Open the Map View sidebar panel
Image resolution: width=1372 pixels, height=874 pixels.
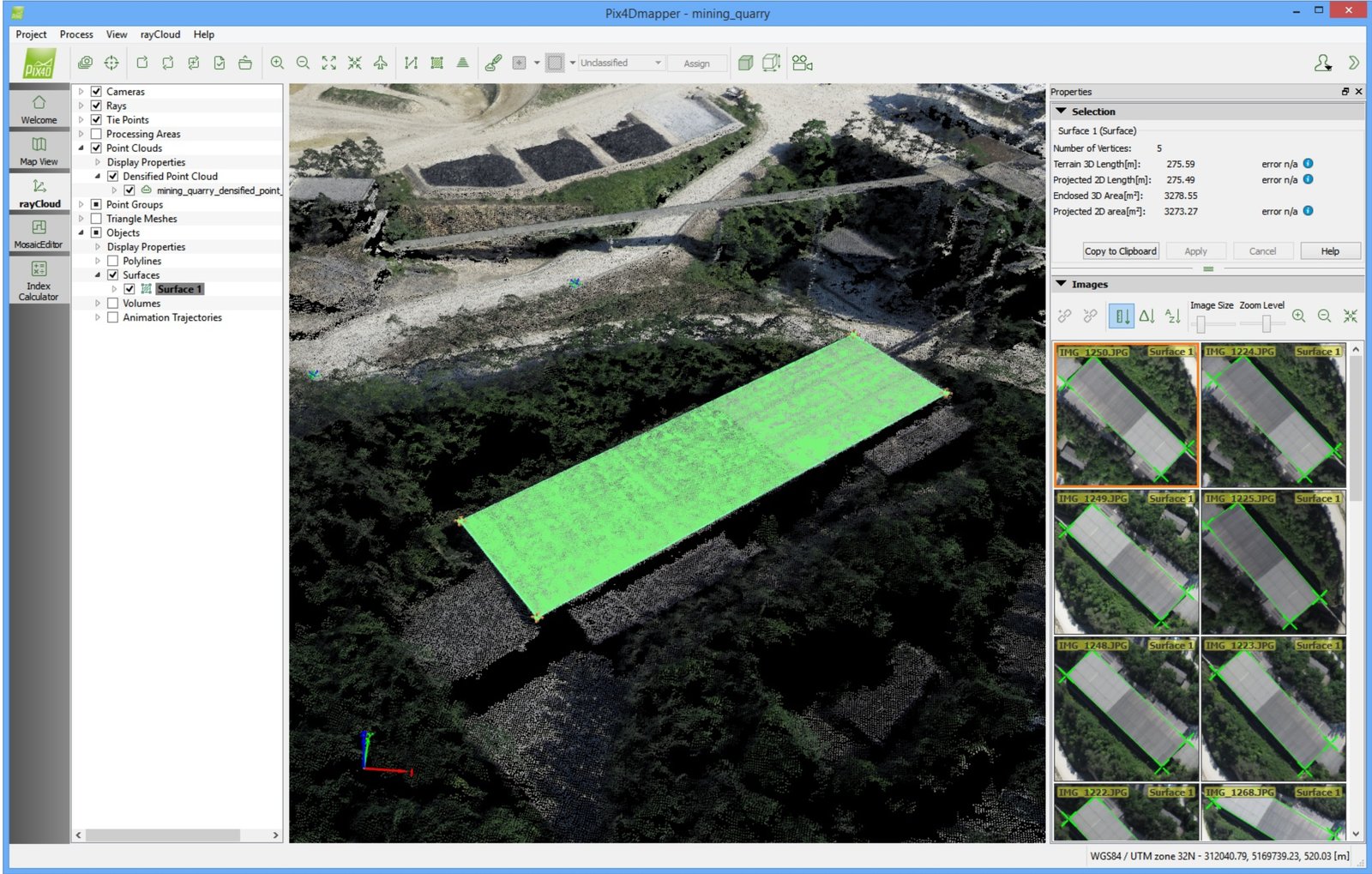[x=39, y=150]
